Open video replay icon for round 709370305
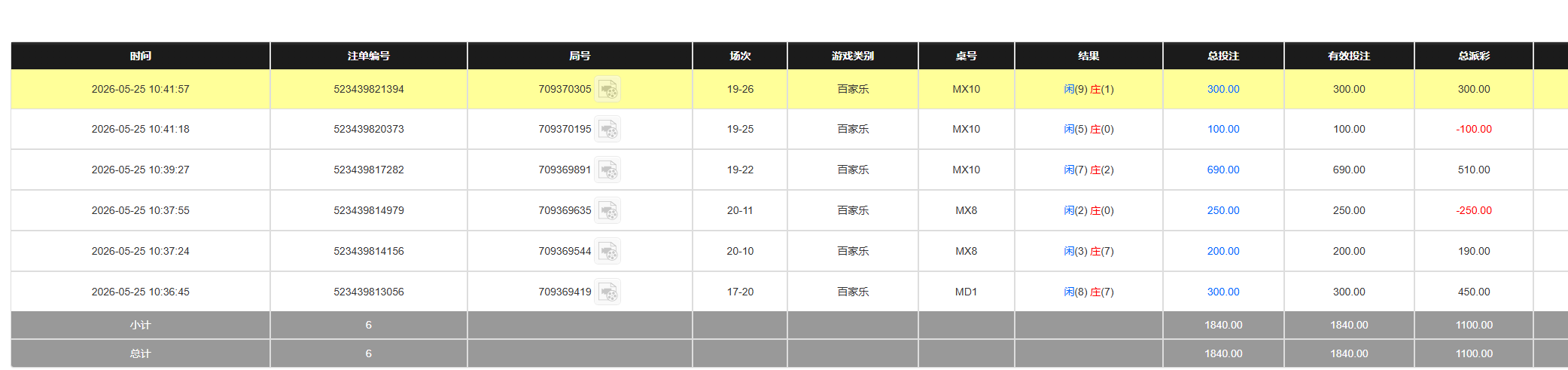Screen dimensions: 1568x370 [x=607, y=89]
